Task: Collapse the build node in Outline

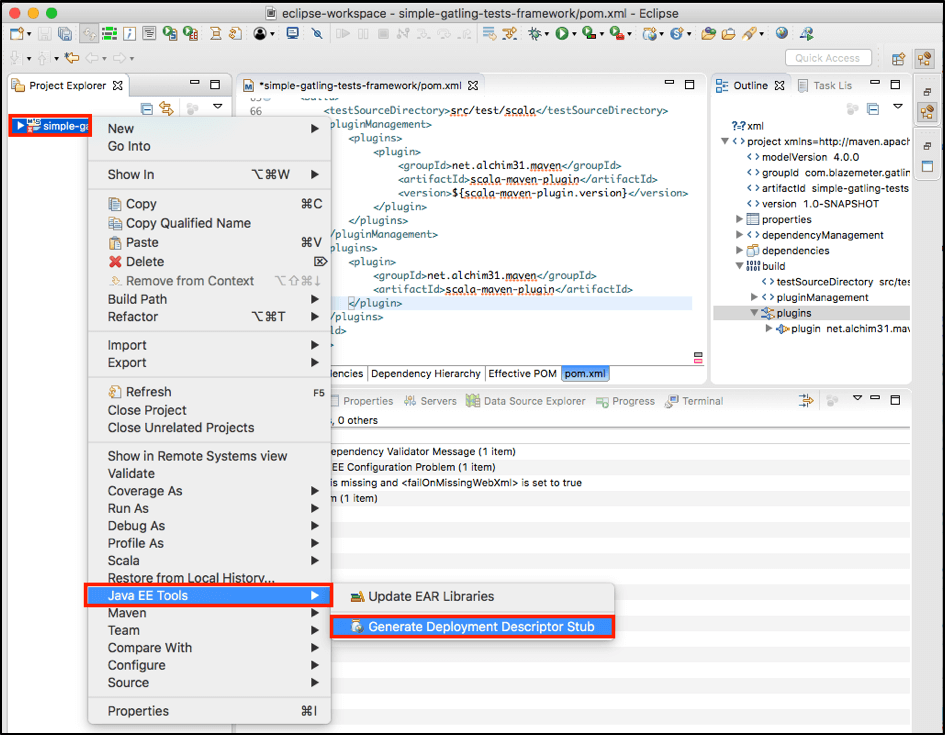Action: (x=739, y=266)
